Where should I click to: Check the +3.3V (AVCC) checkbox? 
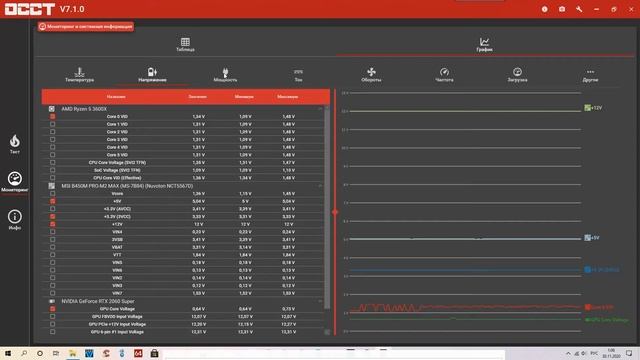coord(52,209)
